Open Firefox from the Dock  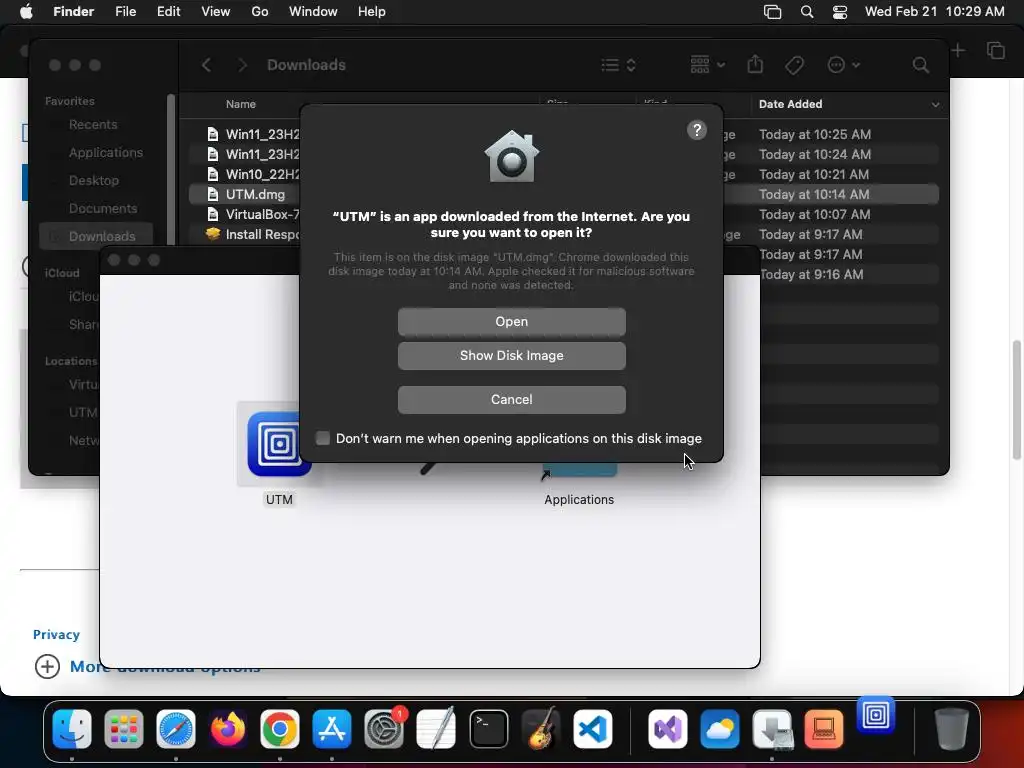pos(228,729)
